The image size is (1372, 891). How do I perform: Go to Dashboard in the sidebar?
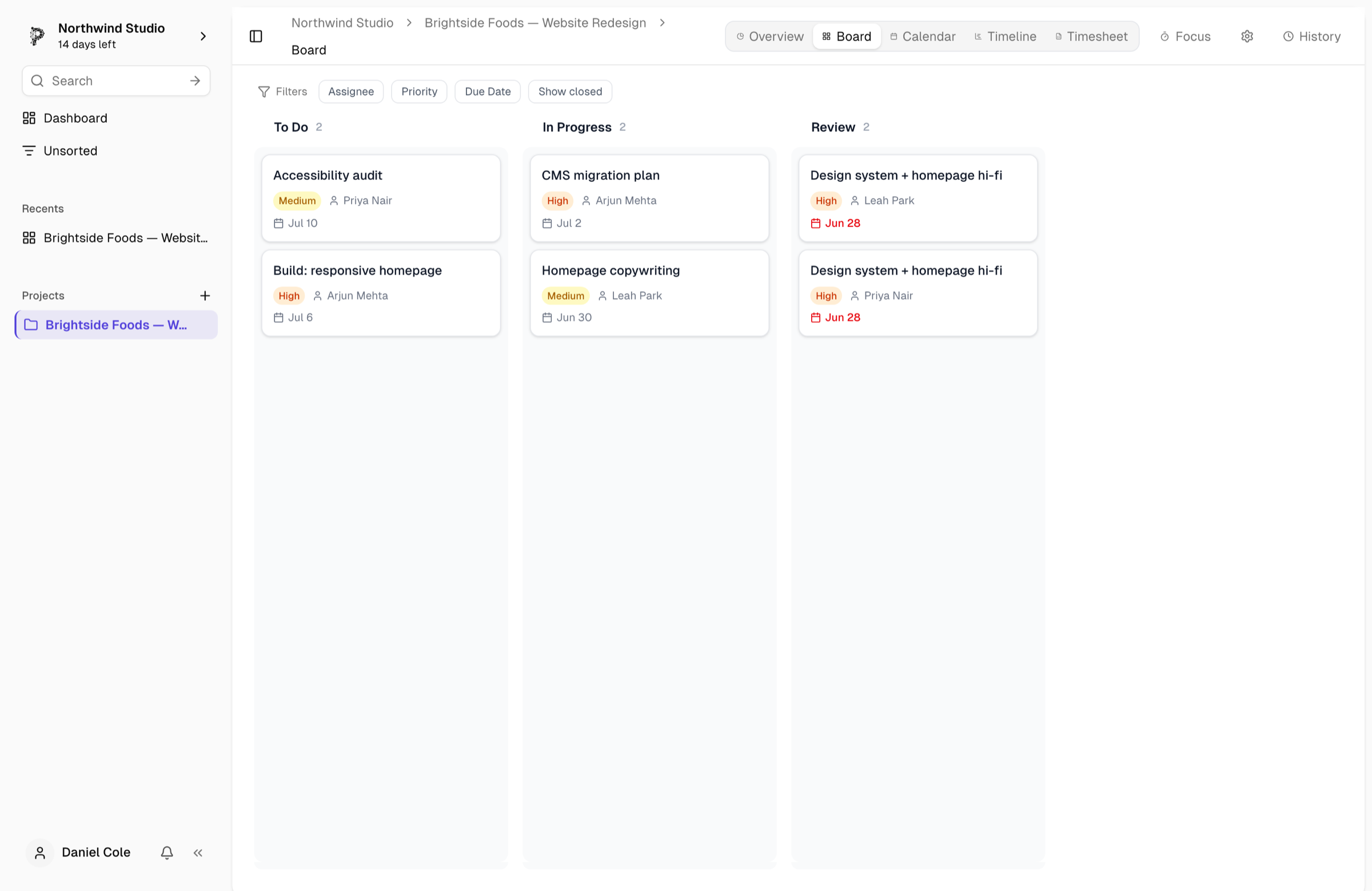[x=117, y=118]
